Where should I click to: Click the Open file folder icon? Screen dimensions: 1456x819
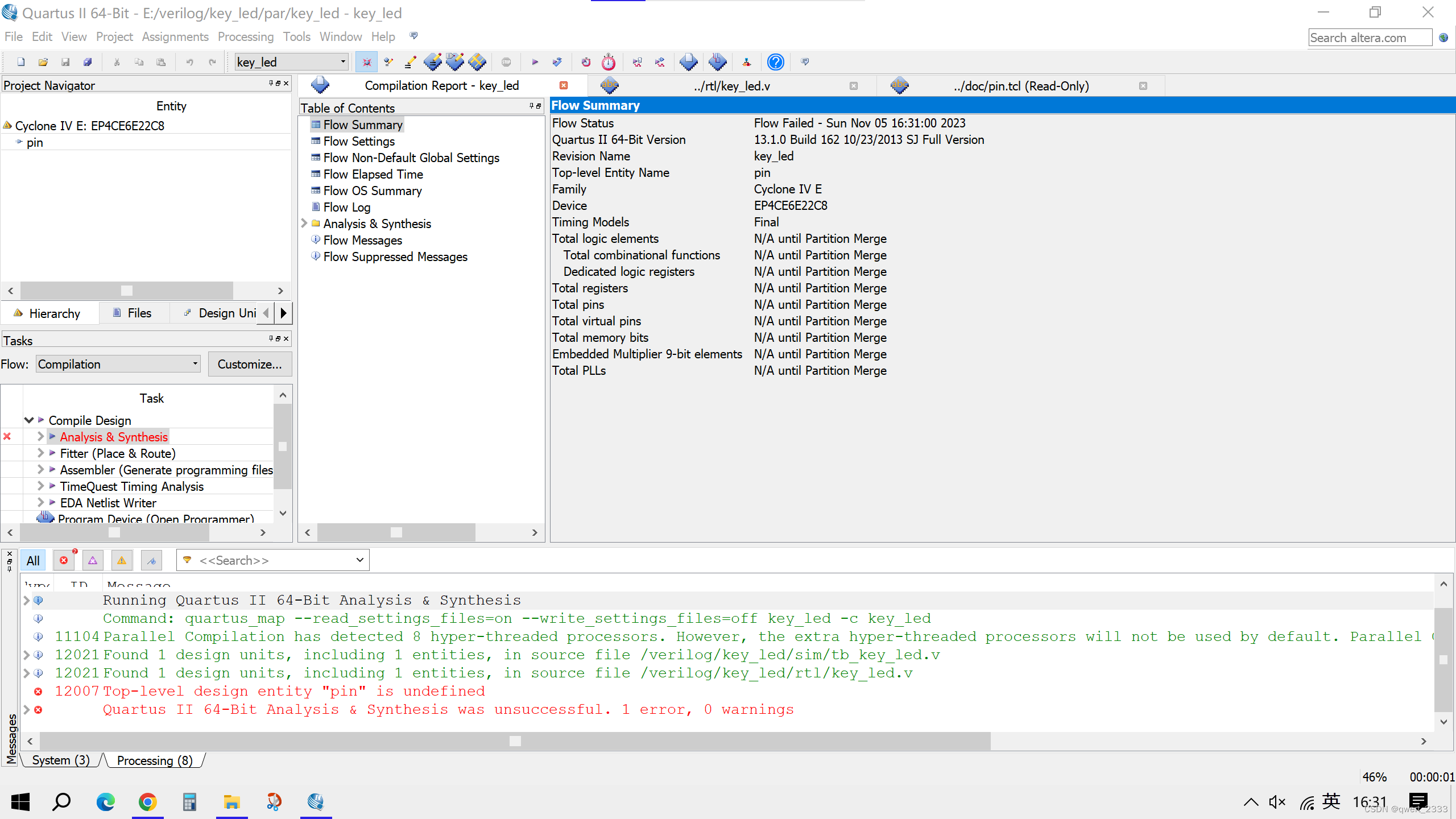tap(43, 62)
